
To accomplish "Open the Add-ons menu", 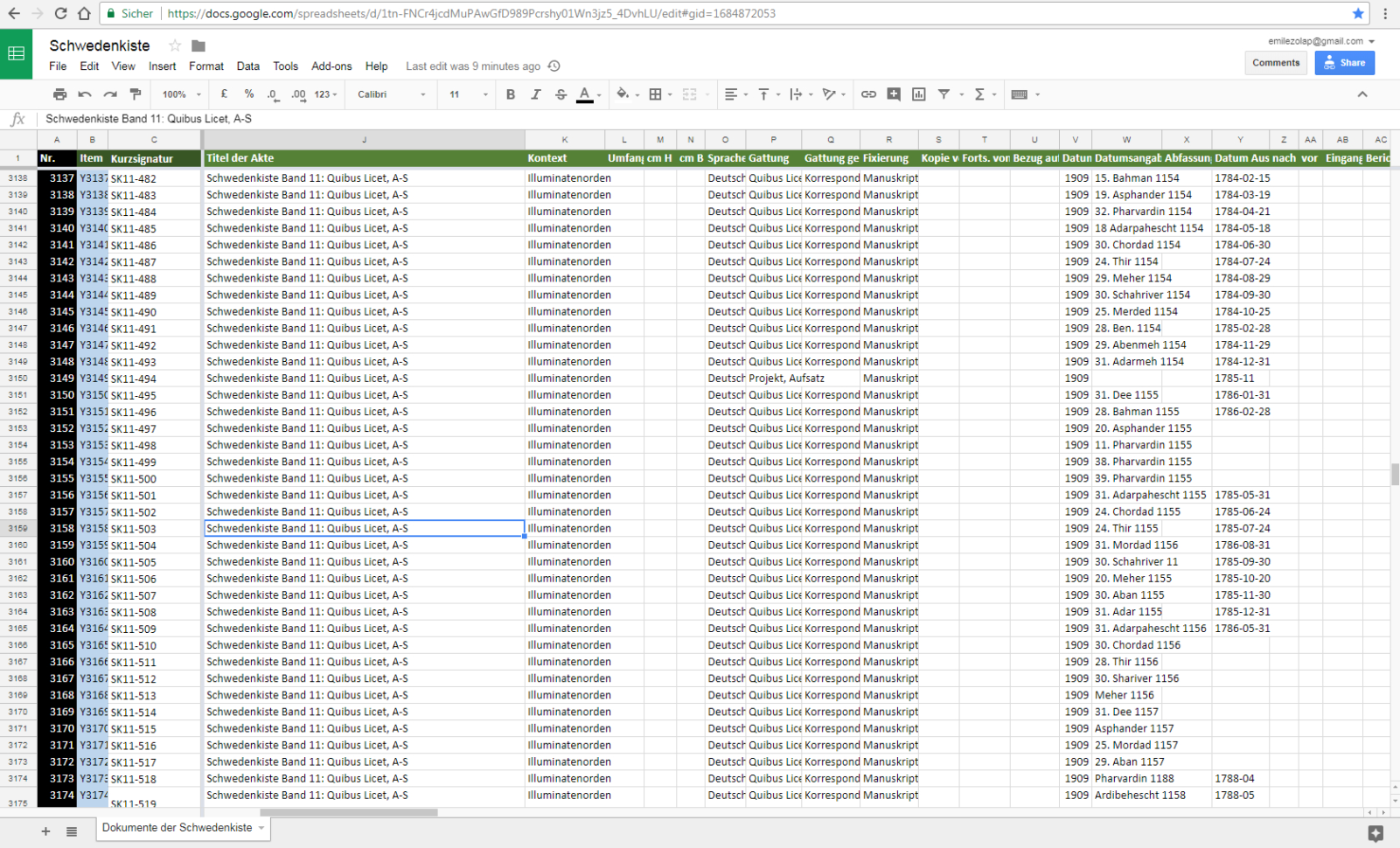I will pyautogui.click(x=332, y=66).
